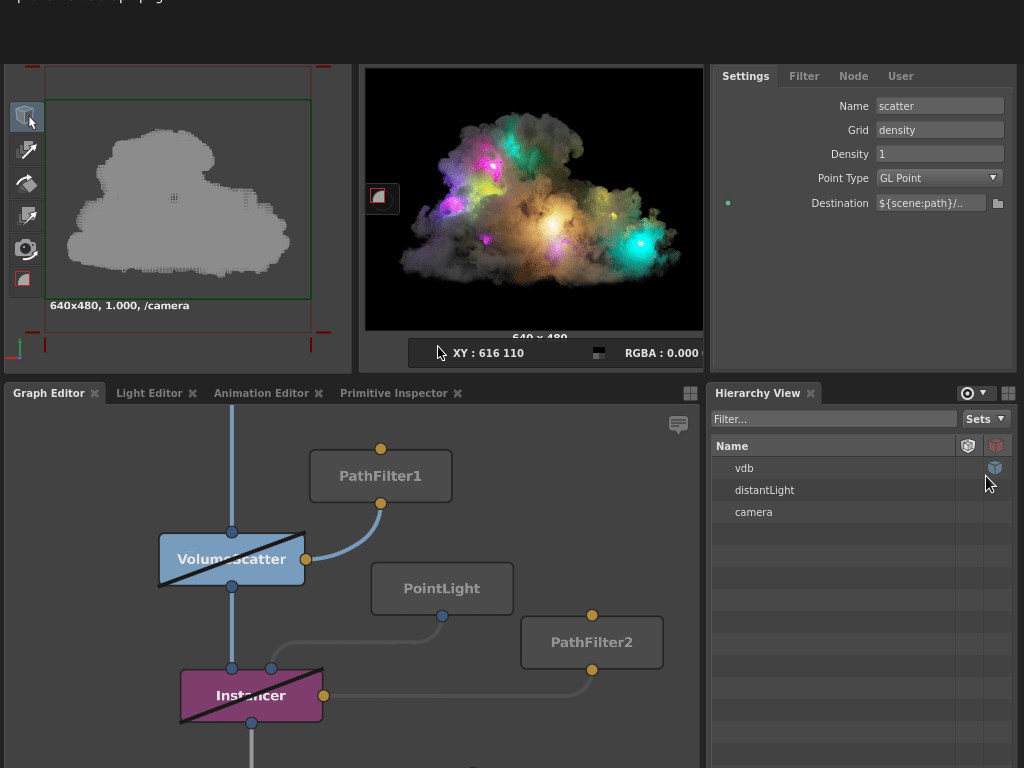Open the Sets dropdown menu
This screenshot has width=1024, height=768.
click(985, 419)
